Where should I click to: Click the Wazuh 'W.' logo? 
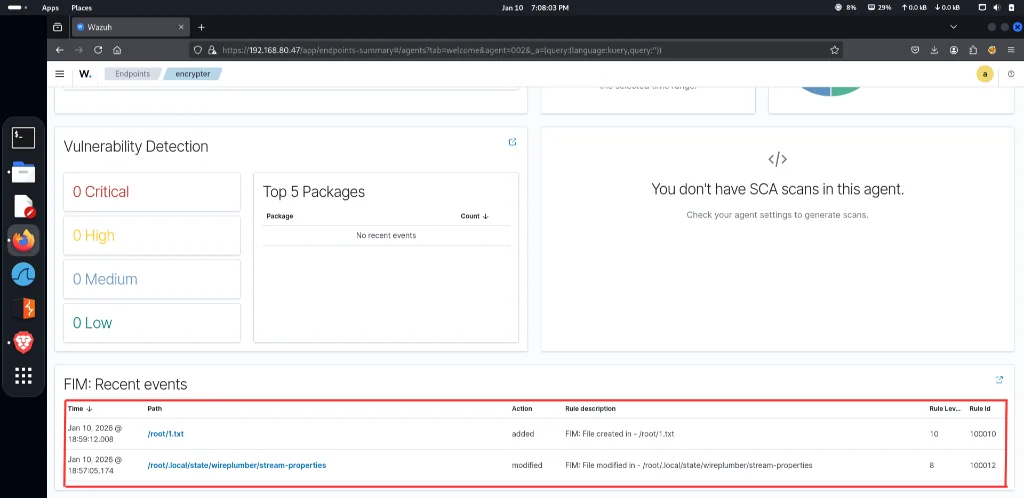(86, 74)
